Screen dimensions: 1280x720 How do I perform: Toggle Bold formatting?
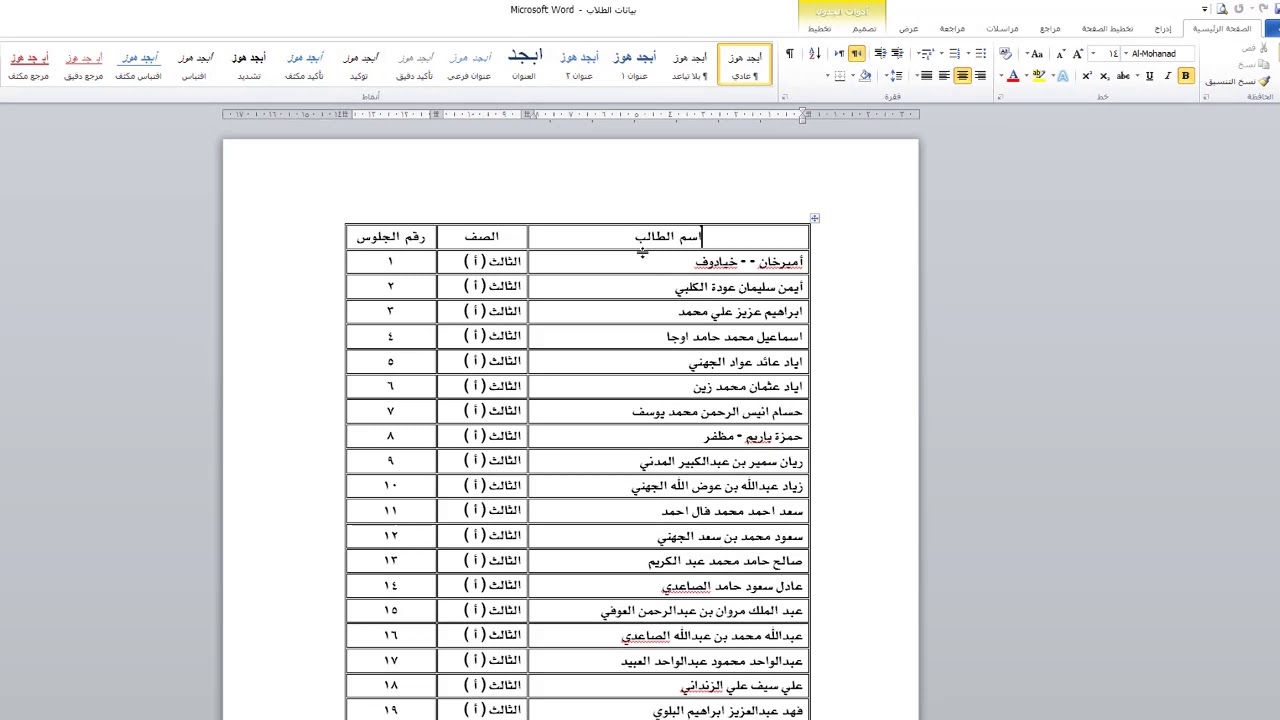(1185, 76)
